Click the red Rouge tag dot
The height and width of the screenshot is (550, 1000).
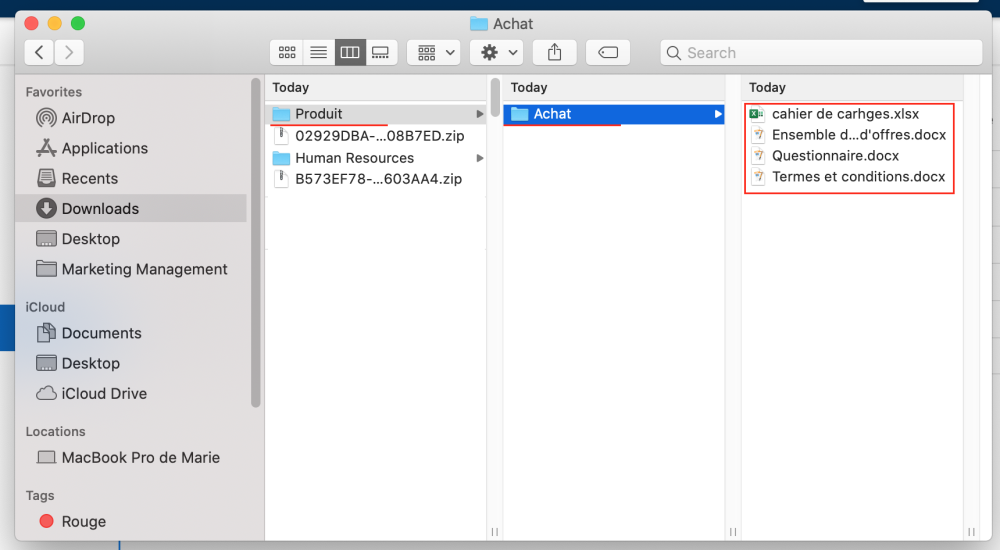pos(46,521)
